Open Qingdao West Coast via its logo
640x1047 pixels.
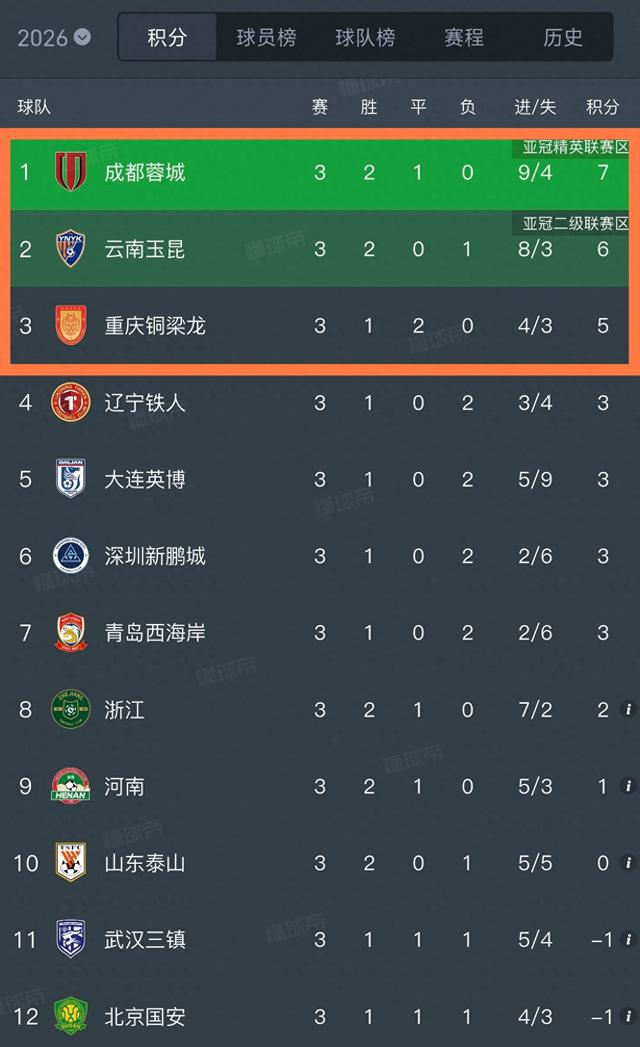pyautogui.click(x=70, y=632)
